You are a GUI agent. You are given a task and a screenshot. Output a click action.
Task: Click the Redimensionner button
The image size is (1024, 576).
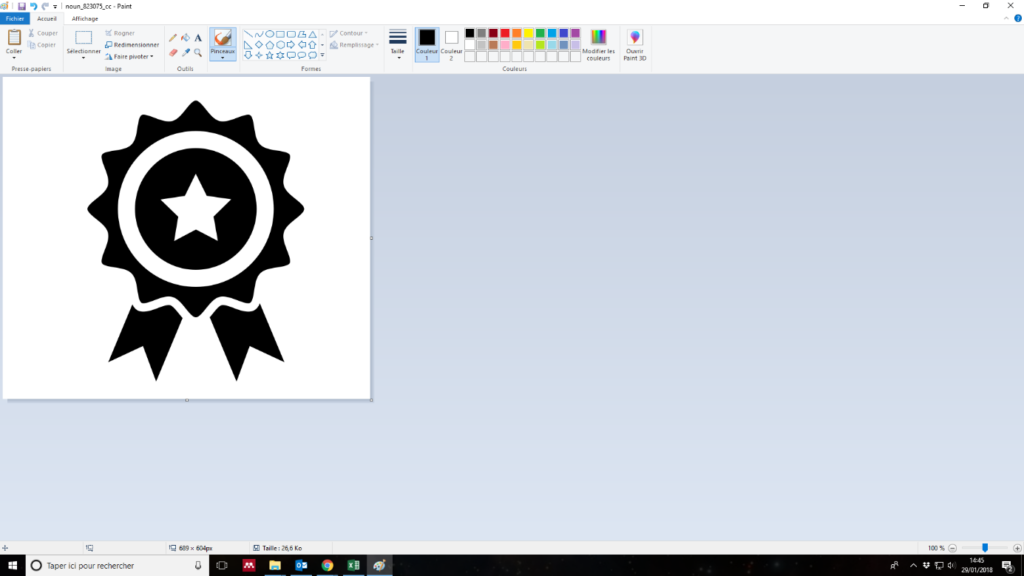tap(133, 45)
